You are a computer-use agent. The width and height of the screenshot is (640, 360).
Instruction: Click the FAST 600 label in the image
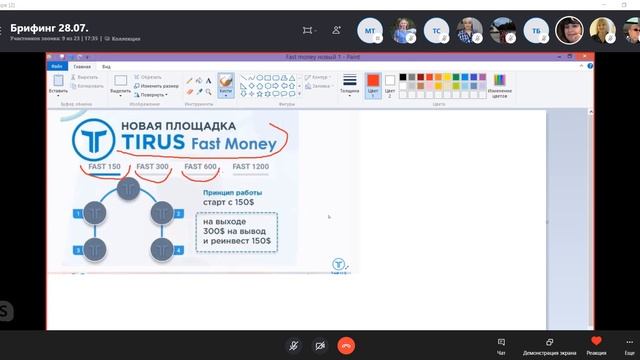(200, 167)
